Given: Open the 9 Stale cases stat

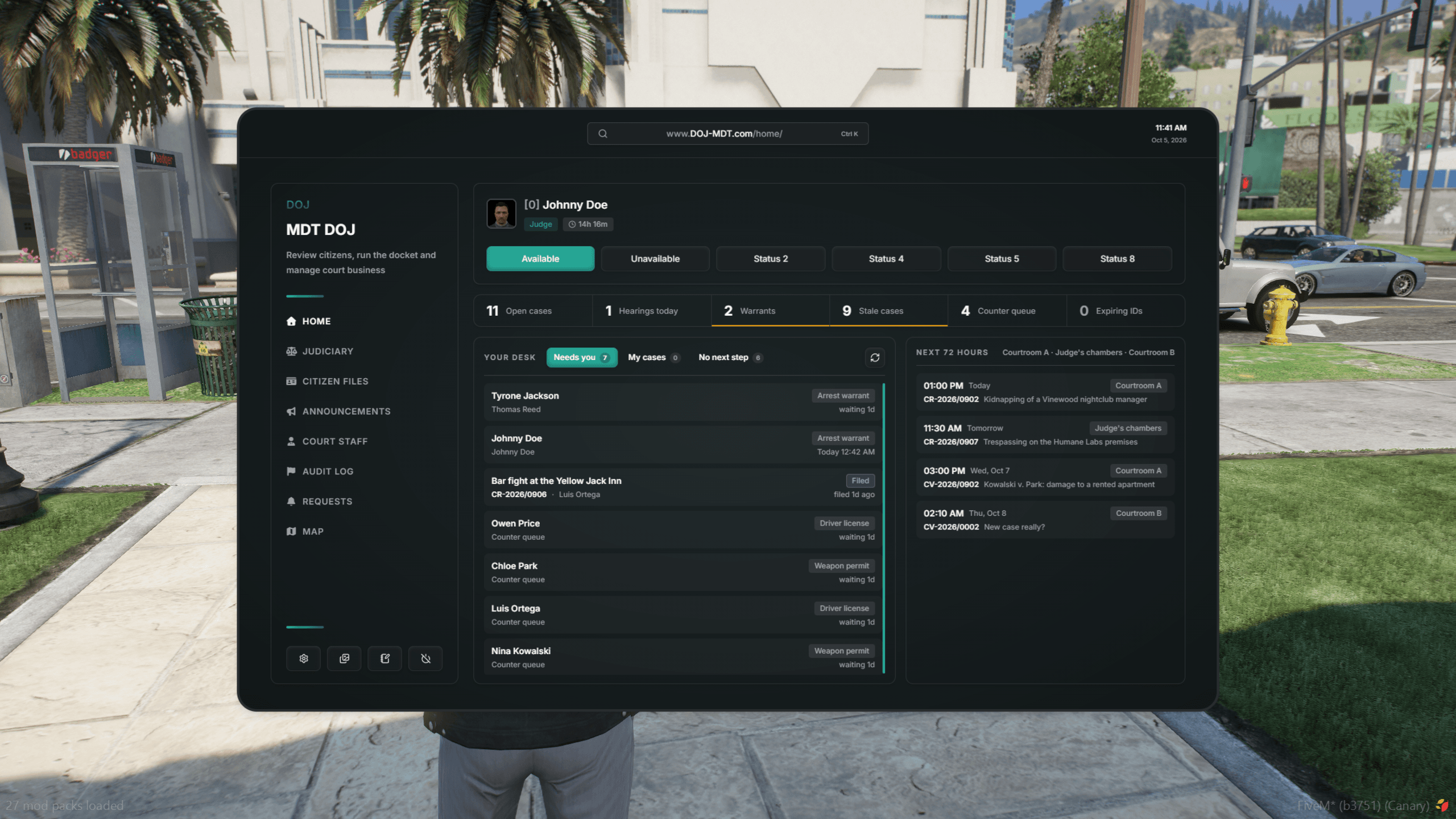Looking at the screenshot, I should 888,311.
